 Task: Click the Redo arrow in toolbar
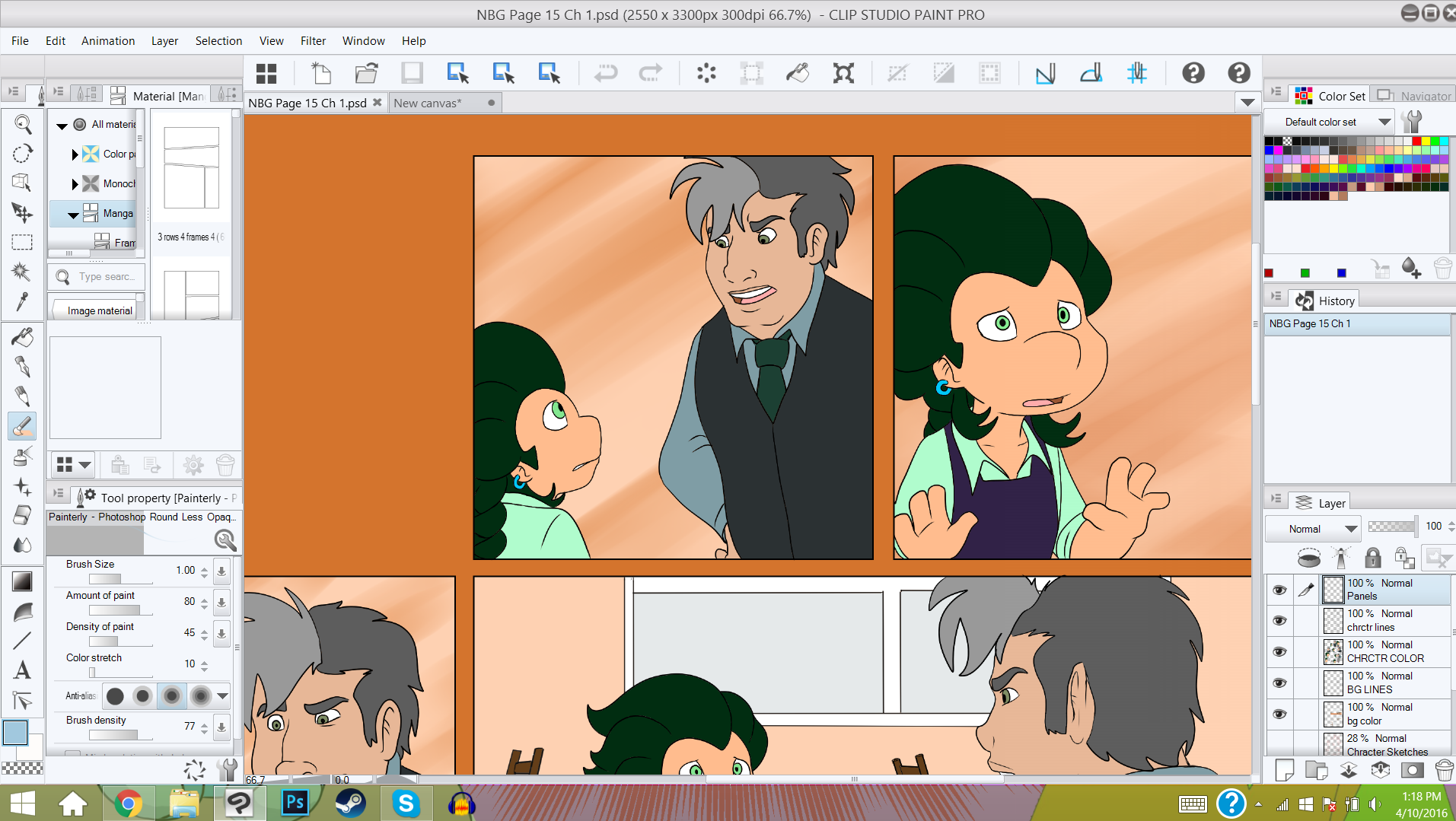pos(651,73)
